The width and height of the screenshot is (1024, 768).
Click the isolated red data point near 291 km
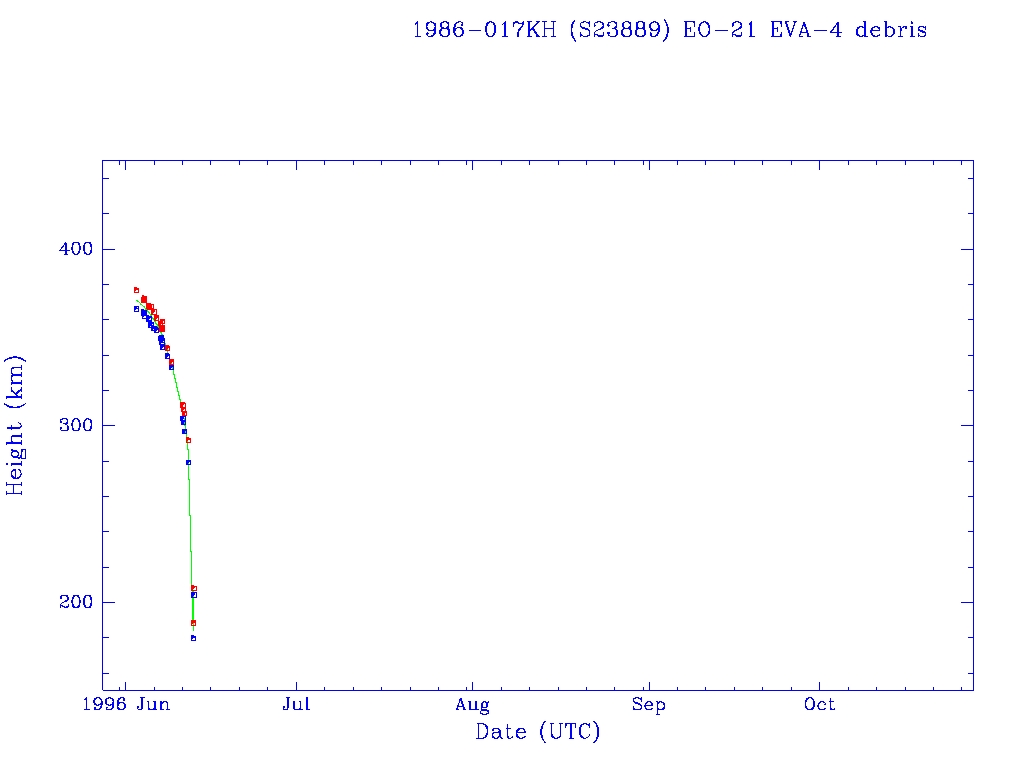(188, 440)
